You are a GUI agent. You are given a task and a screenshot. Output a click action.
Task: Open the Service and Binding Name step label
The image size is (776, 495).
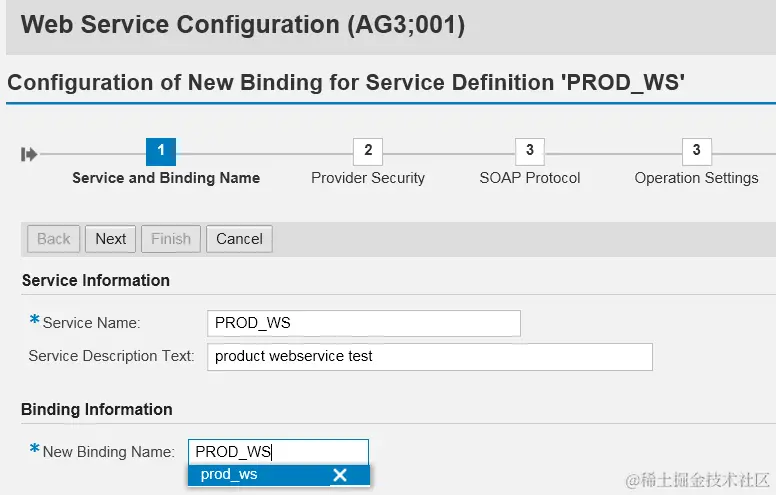(x=166, y=178)
